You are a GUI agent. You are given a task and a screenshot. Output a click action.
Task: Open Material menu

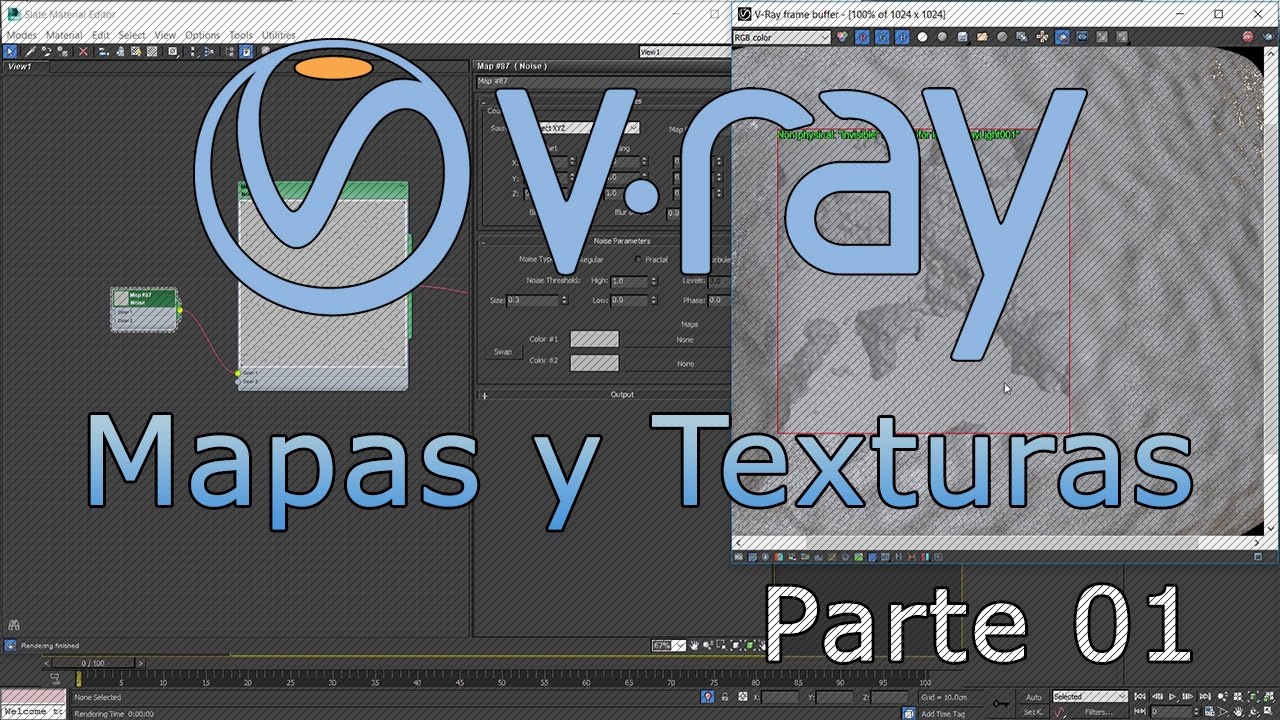pos(64,35)
